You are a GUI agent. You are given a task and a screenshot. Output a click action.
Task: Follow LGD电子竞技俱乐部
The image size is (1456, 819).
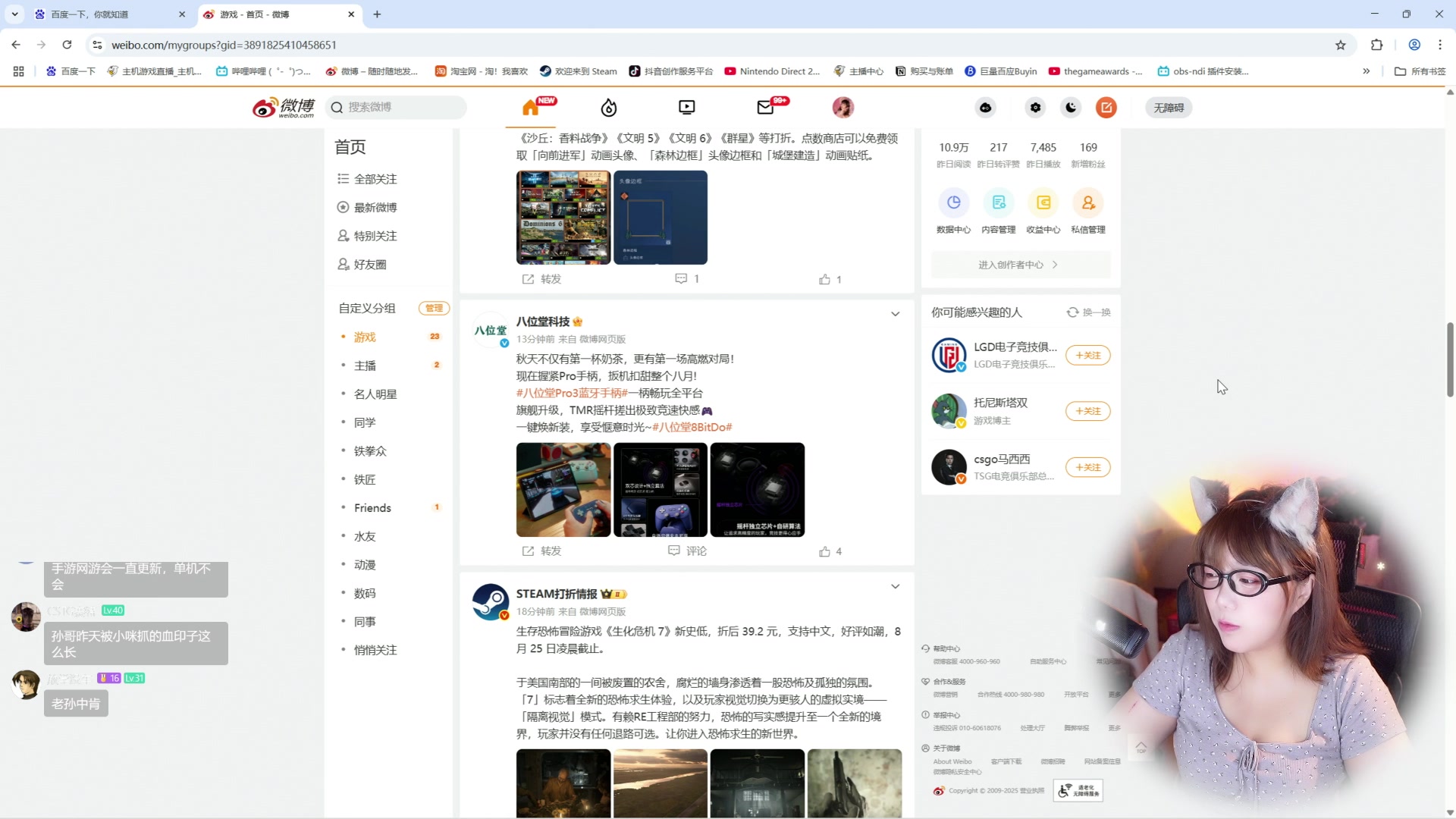click(1087, 355)
